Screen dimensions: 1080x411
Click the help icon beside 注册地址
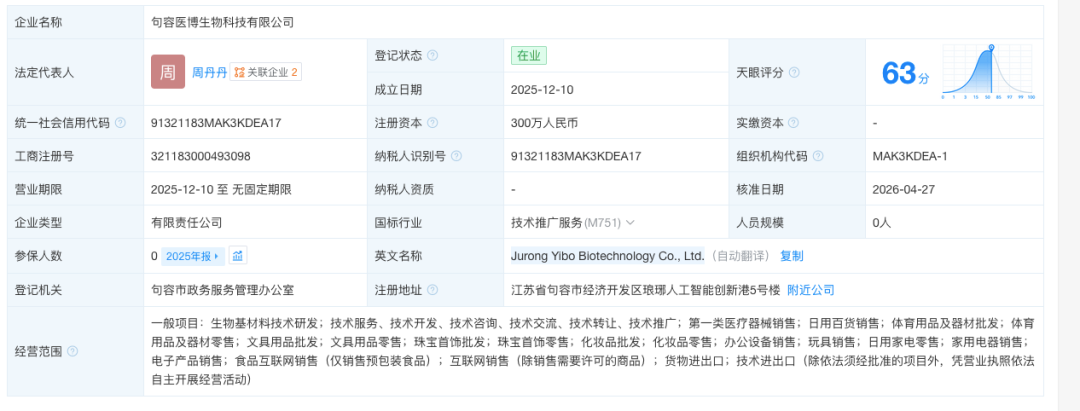[433, 290]
